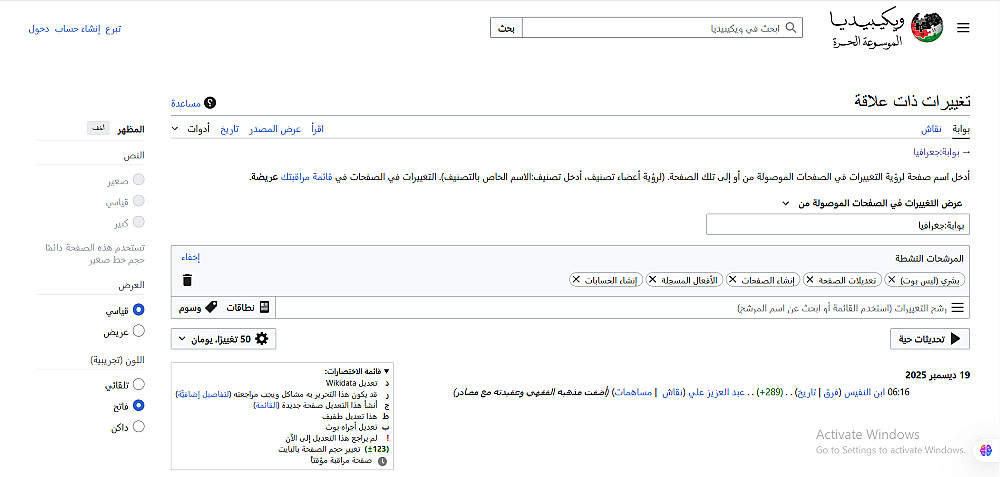Image resolution: width=1000 pixels, height=477 pixels.
Task: Open the تبرع donate link
Action: (x=113, y=29)
